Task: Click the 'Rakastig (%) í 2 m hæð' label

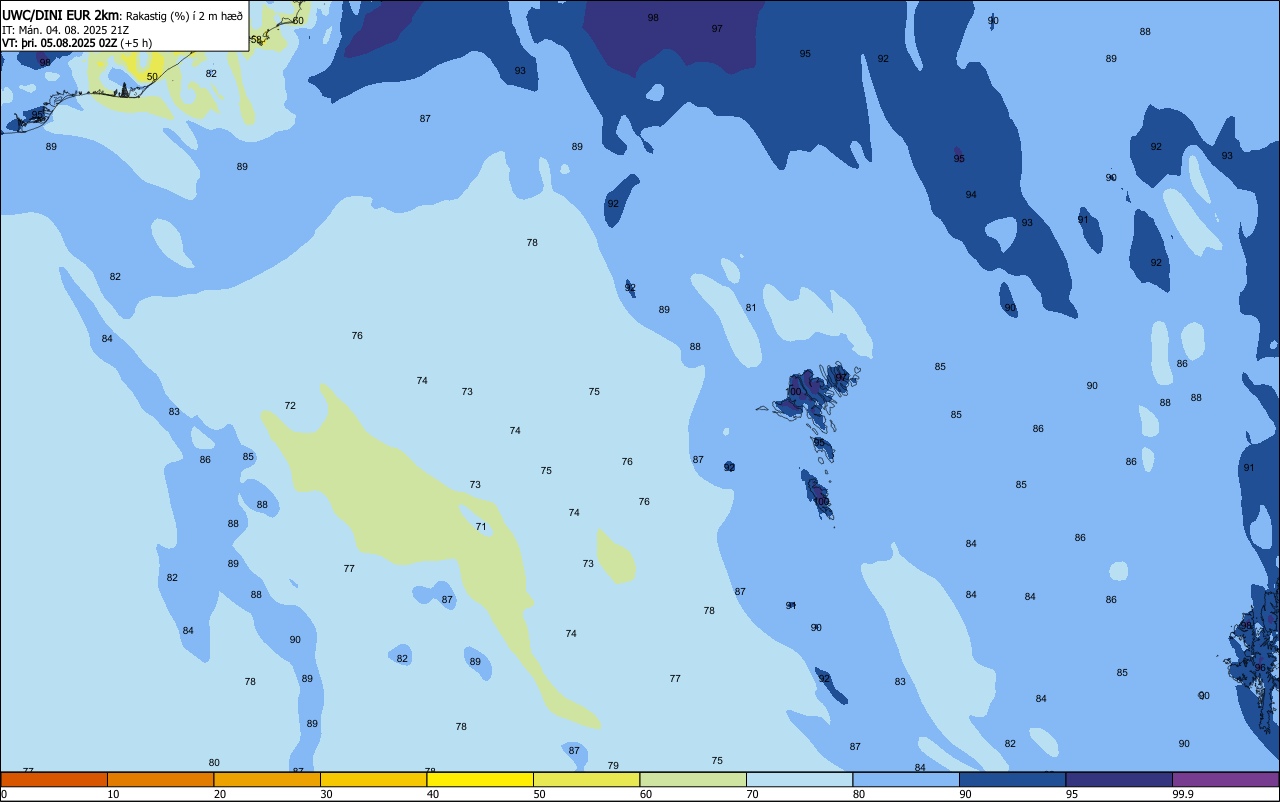Action: tap(184, 16)
